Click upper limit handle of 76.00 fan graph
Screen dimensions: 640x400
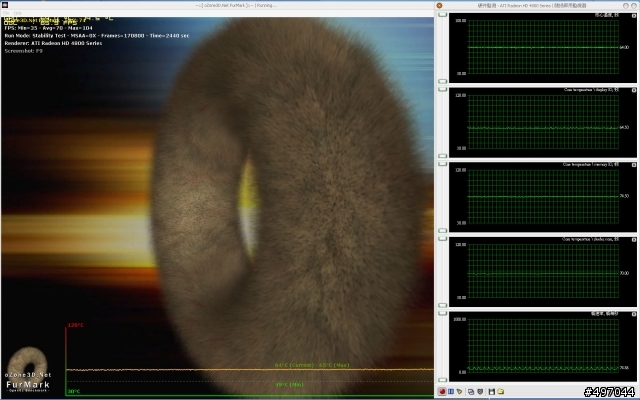coord(442,313)
